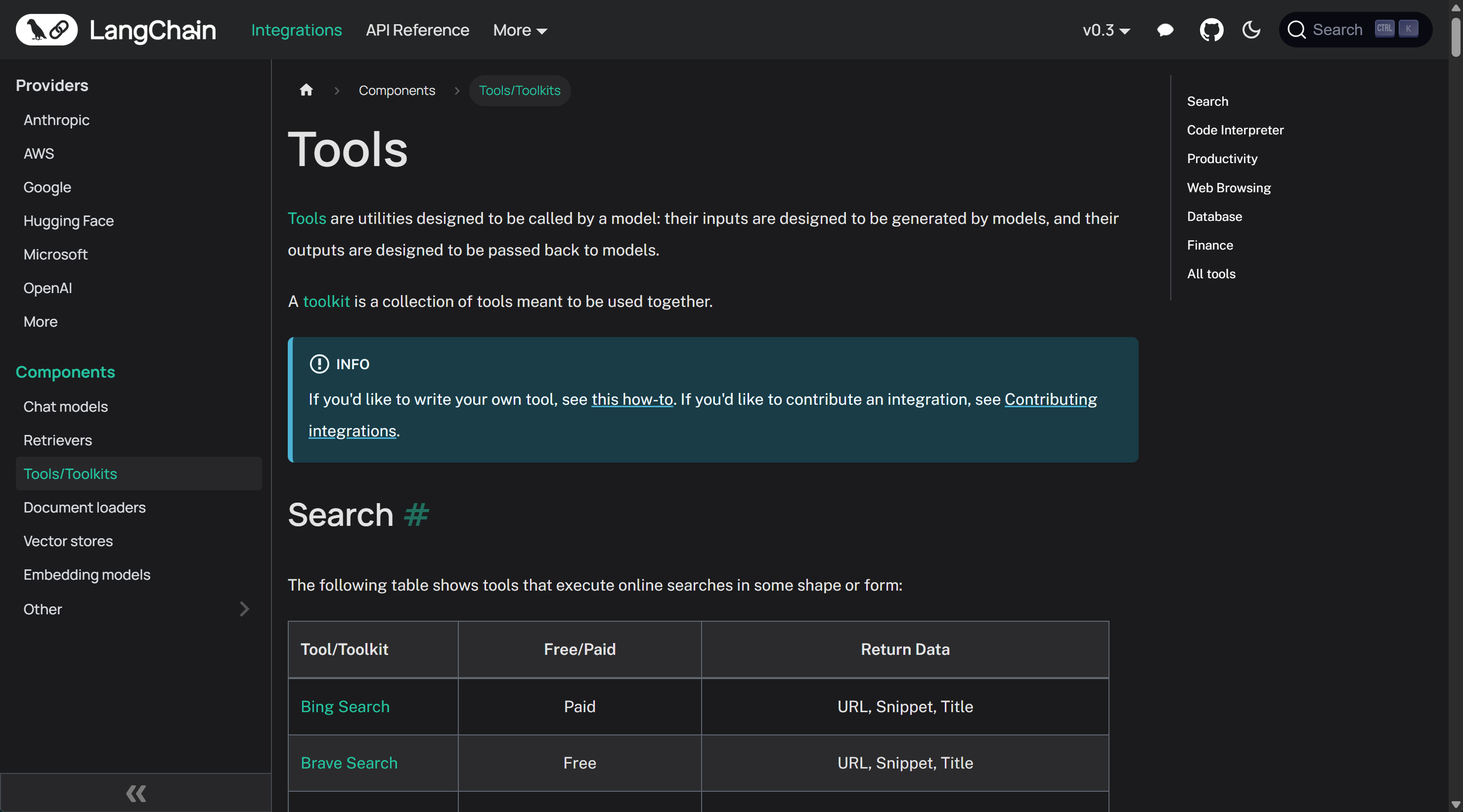
Task: Select Tools/Toolkits in sidebar
Action: (138, 473)
